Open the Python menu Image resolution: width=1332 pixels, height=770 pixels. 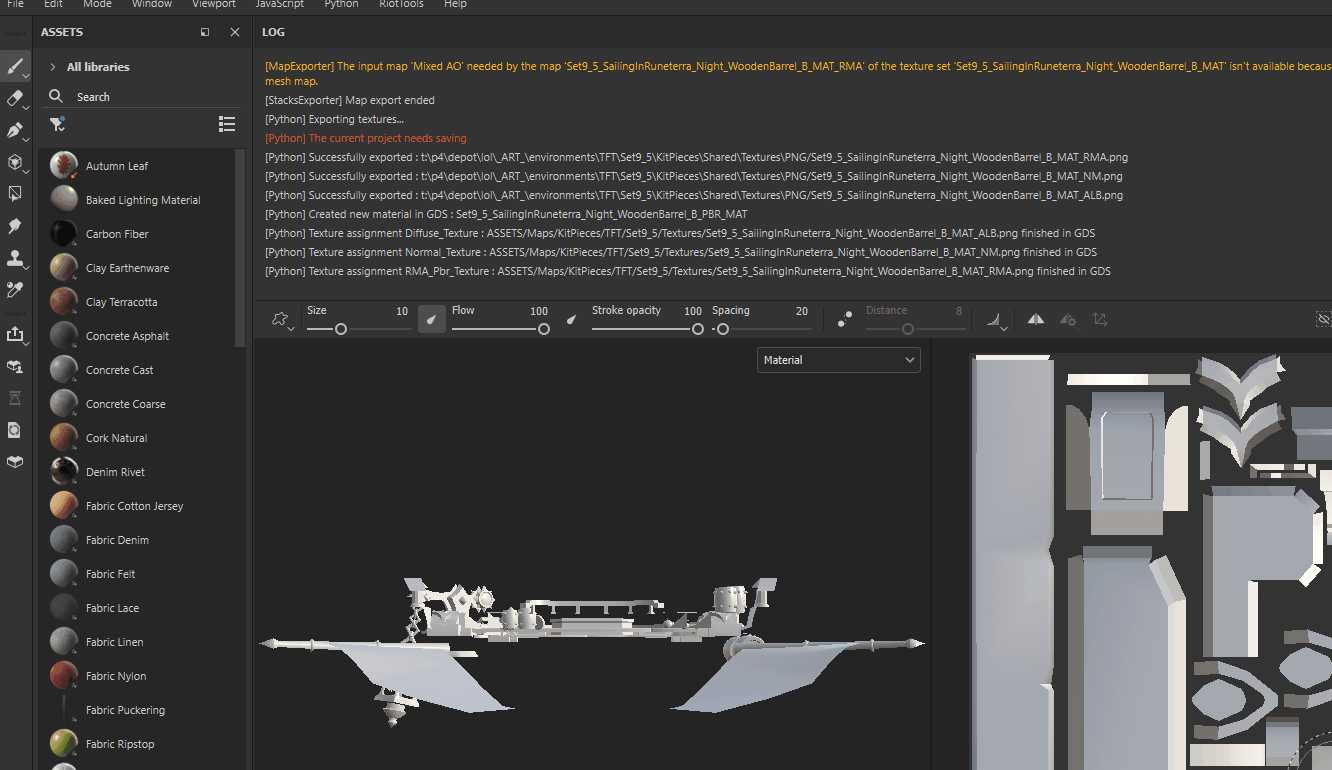(341, 4)
